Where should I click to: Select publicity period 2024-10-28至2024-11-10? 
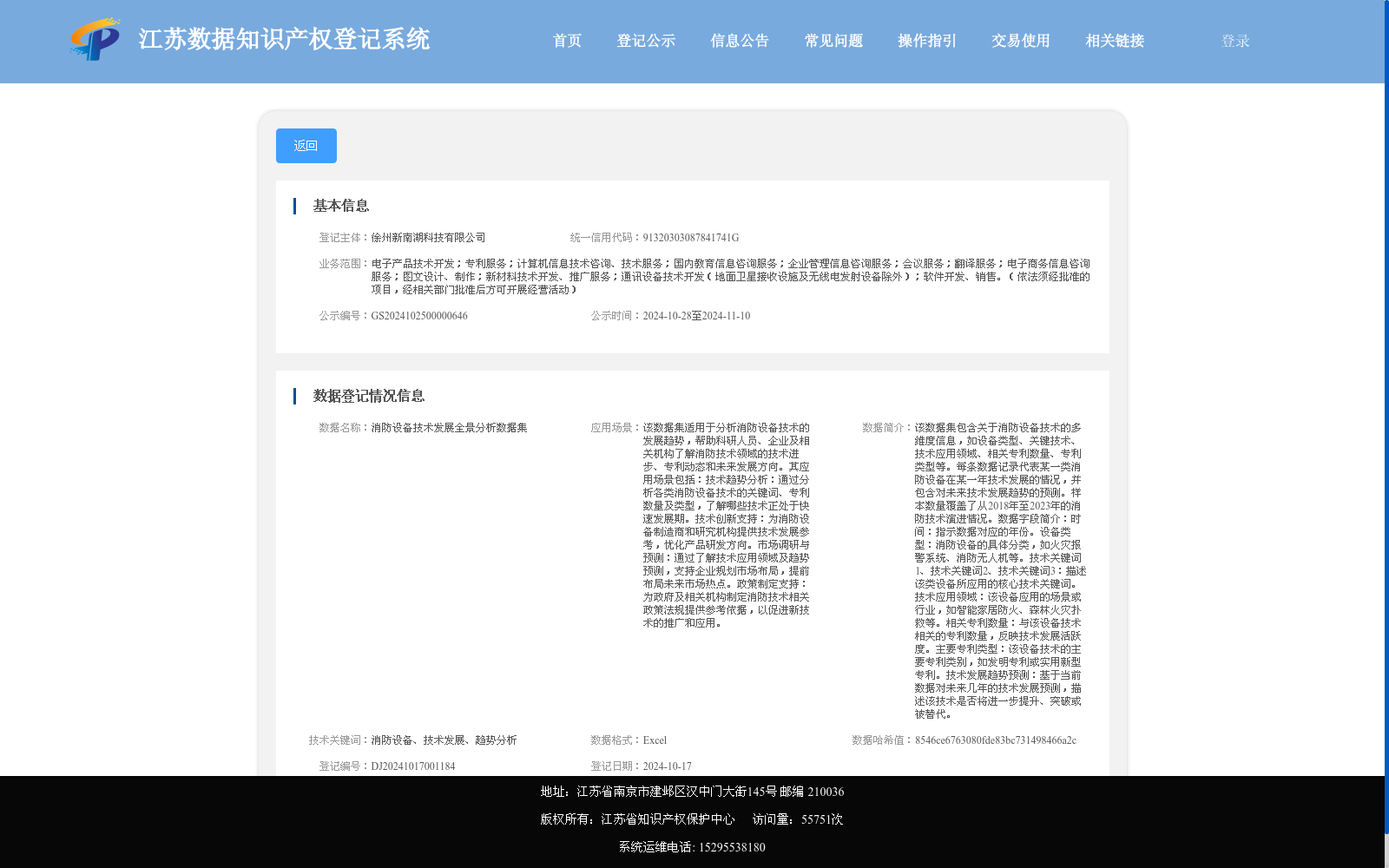click(x=696, y=316)
